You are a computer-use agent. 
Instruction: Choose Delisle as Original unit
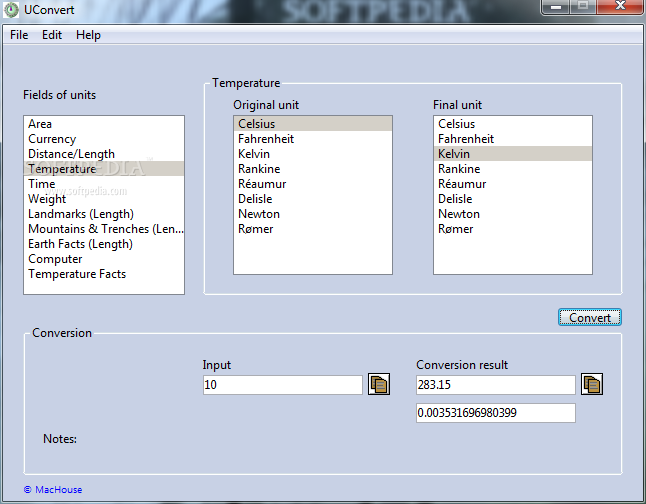pyautogui.click(x=313, y=199)
